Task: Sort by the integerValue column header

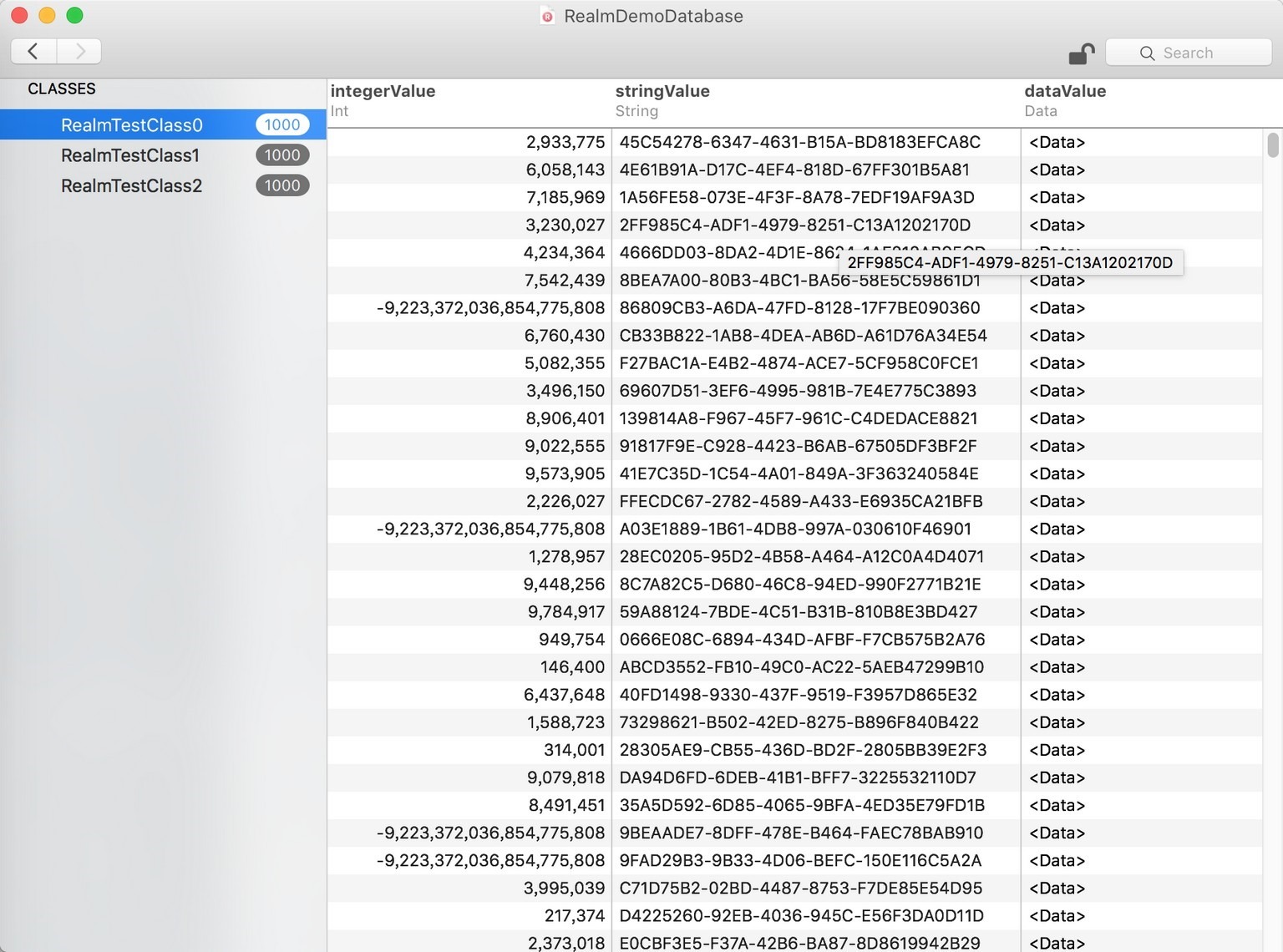Action: tap(469, 101)
